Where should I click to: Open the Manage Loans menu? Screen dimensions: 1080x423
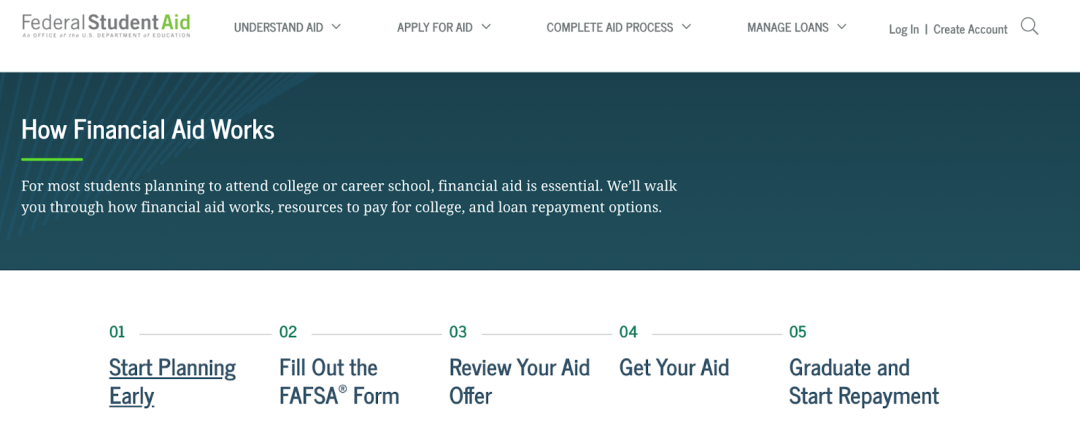[788, 28]
